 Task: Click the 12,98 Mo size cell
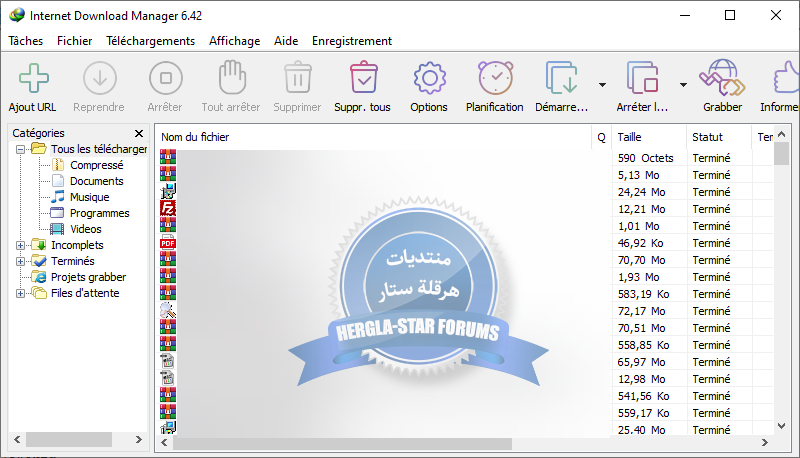coord(641,379)
